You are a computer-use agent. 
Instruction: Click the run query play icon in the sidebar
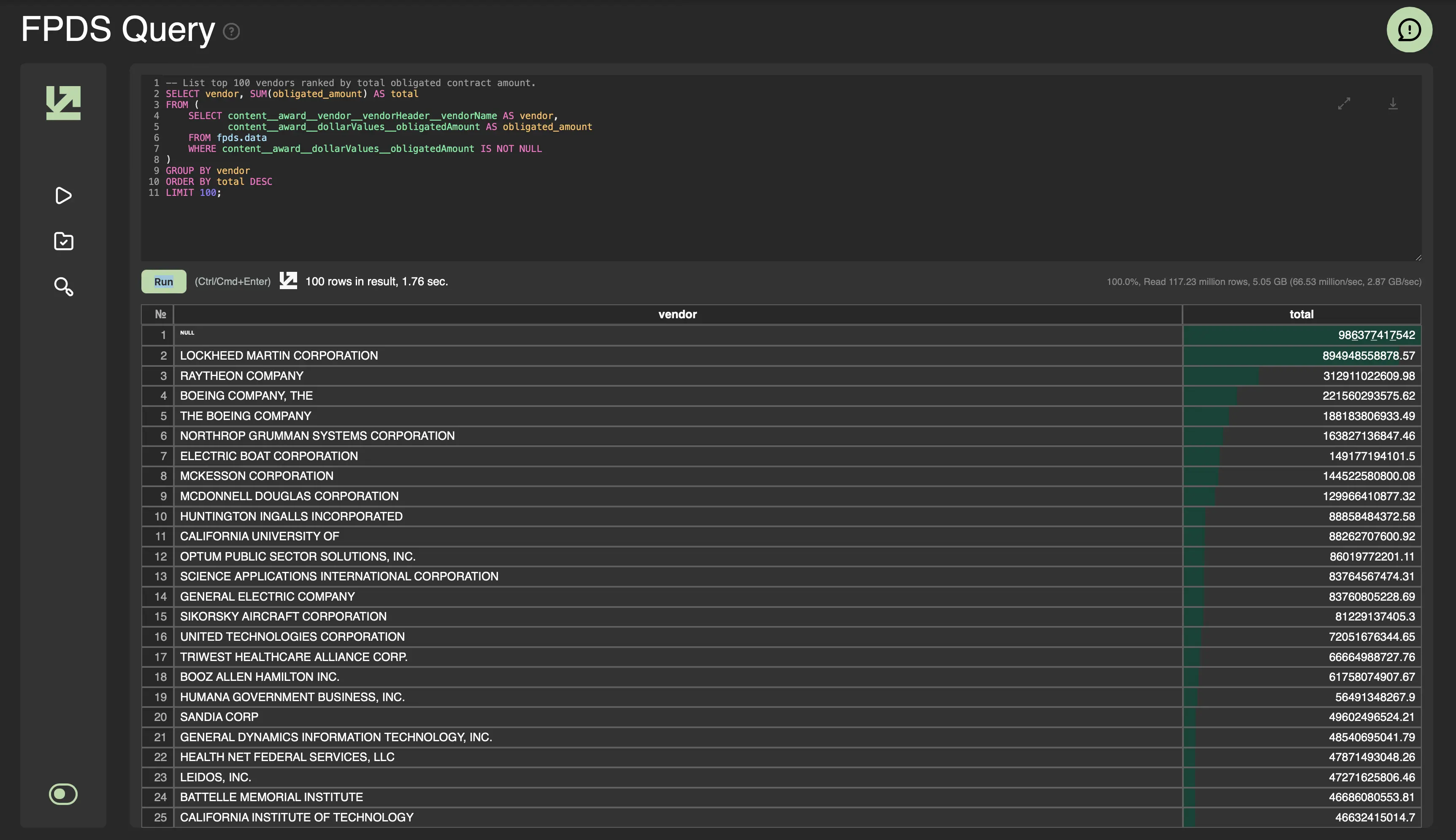click(x=63, y=195)
